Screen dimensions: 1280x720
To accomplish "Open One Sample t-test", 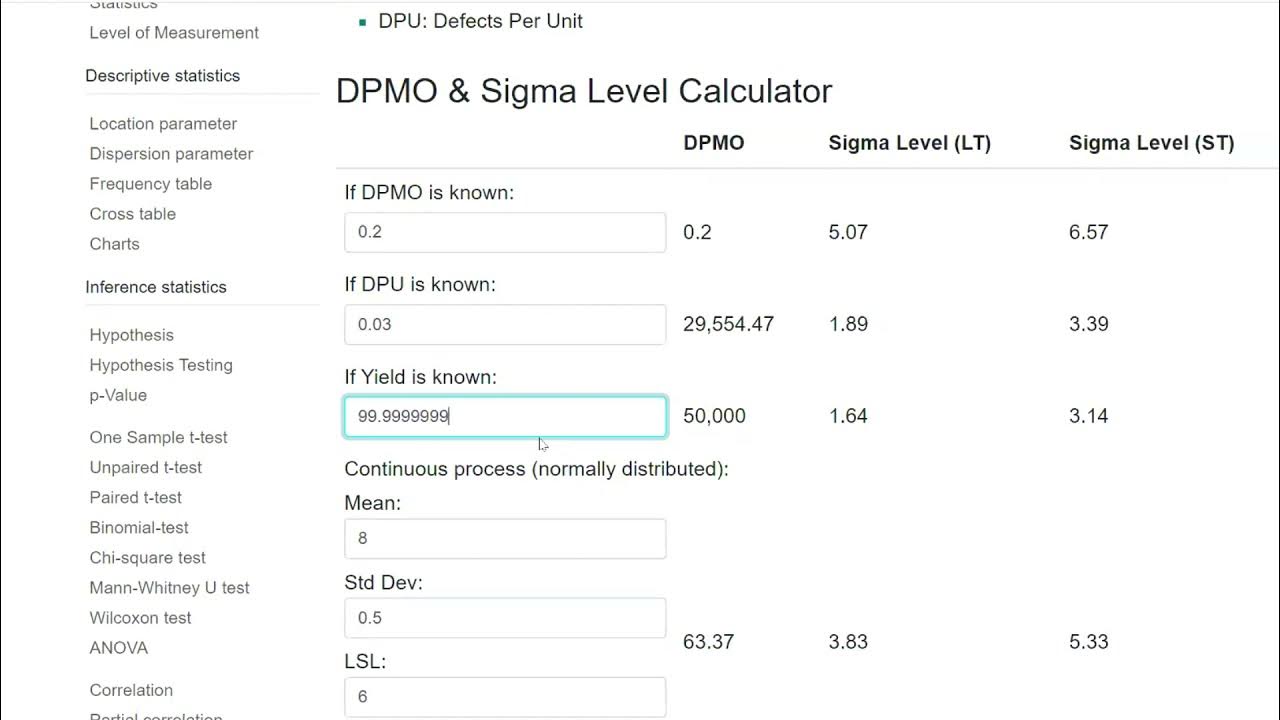I will coord(158,438).
